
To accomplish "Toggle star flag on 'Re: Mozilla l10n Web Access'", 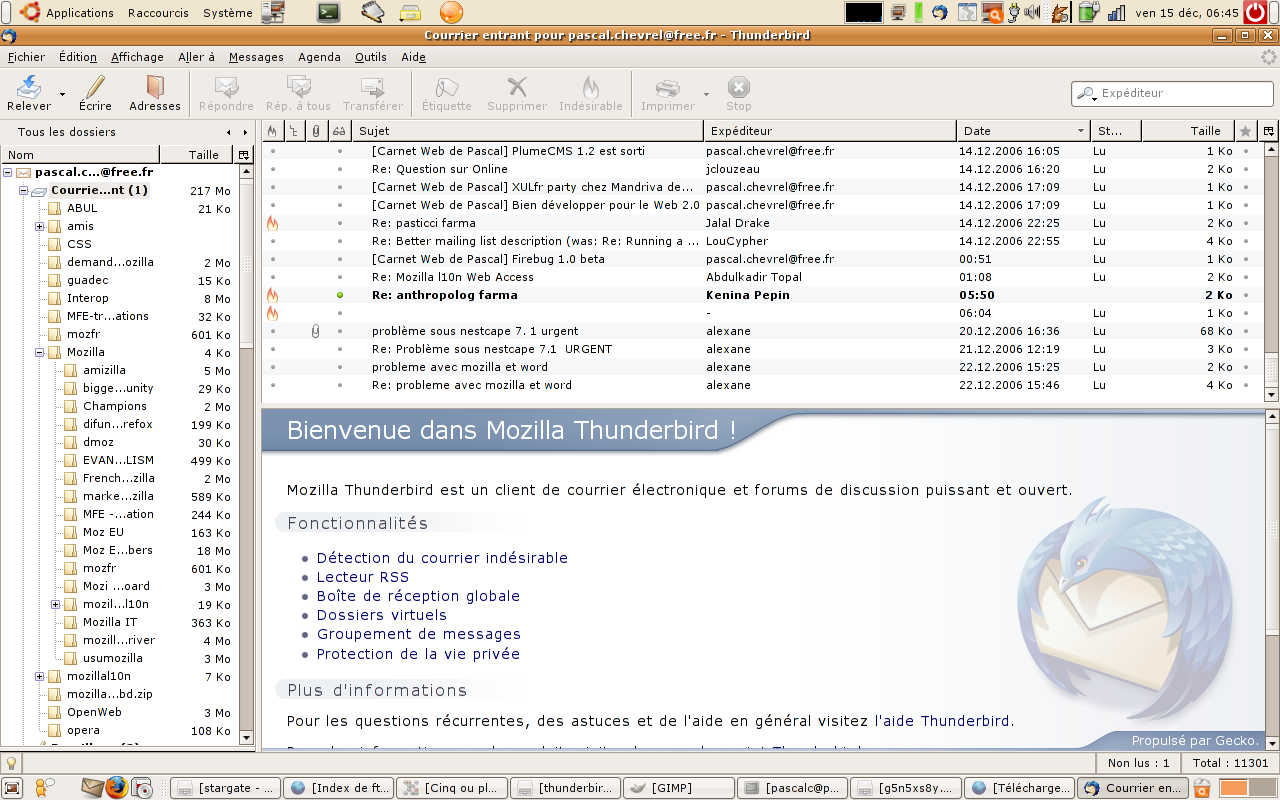I will pyautogui.click(x=1246, y=277).
